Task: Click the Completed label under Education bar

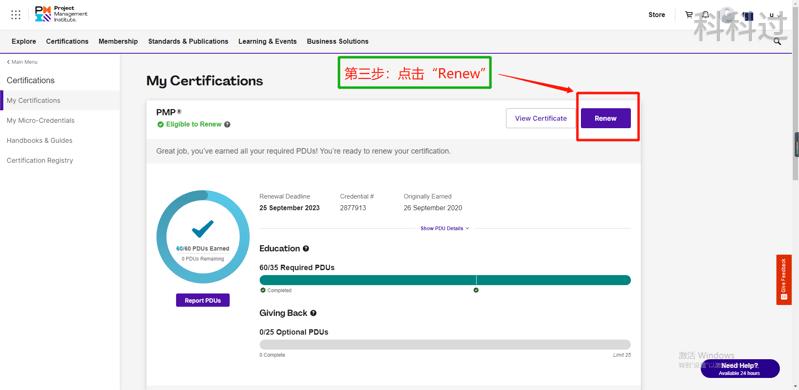Action: tap(279, 290)
